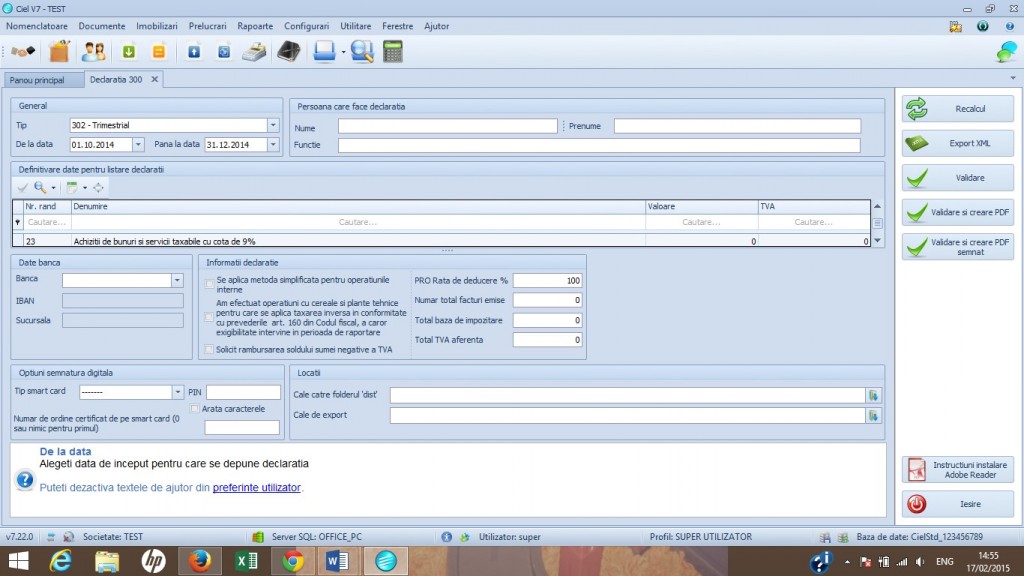Open the Configurari menu
Image resolution: width=1024 pixels, height=576 pixels.
pos(306,26)
